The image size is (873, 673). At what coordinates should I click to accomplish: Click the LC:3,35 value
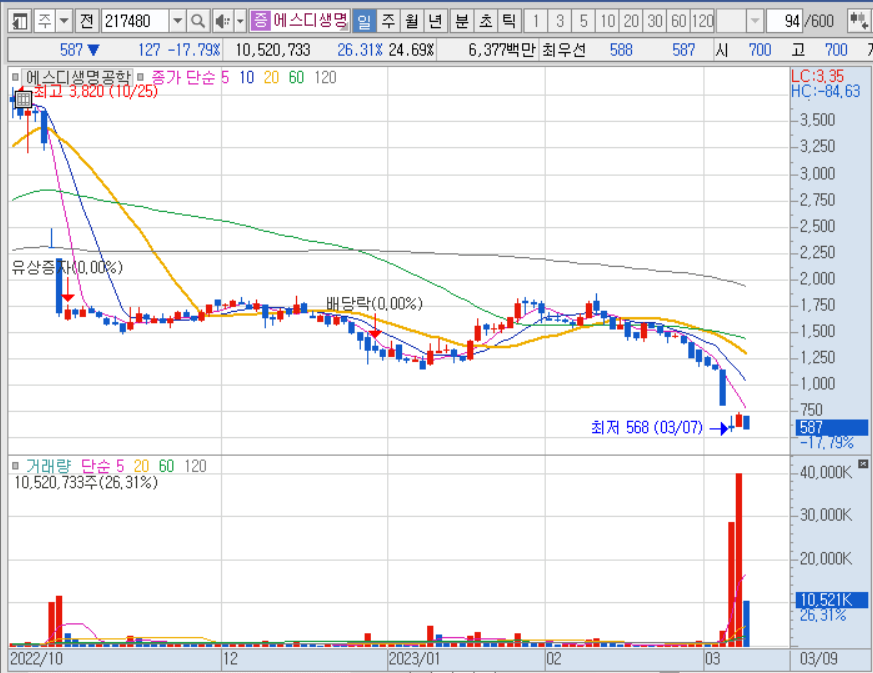(817, 76)
